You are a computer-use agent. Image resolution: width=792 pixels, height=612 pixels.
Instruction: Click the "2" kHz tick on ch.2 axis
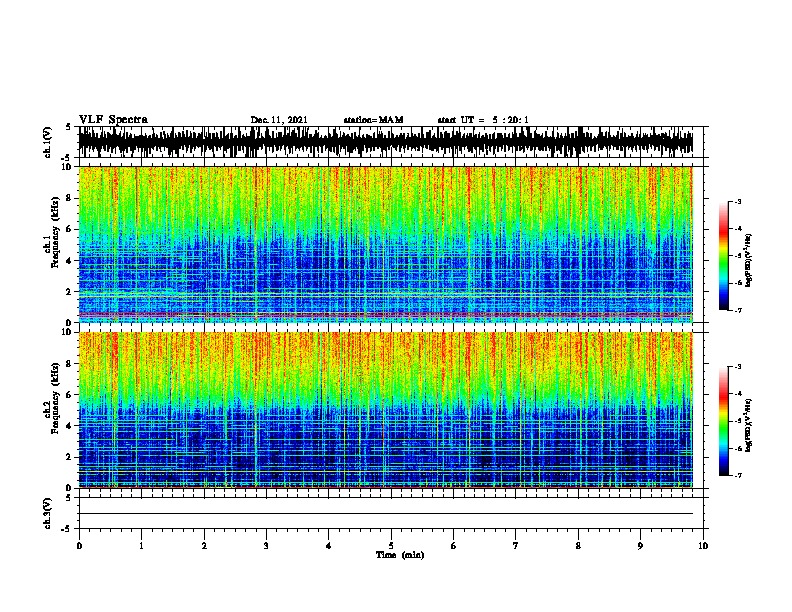click(70, 457)
